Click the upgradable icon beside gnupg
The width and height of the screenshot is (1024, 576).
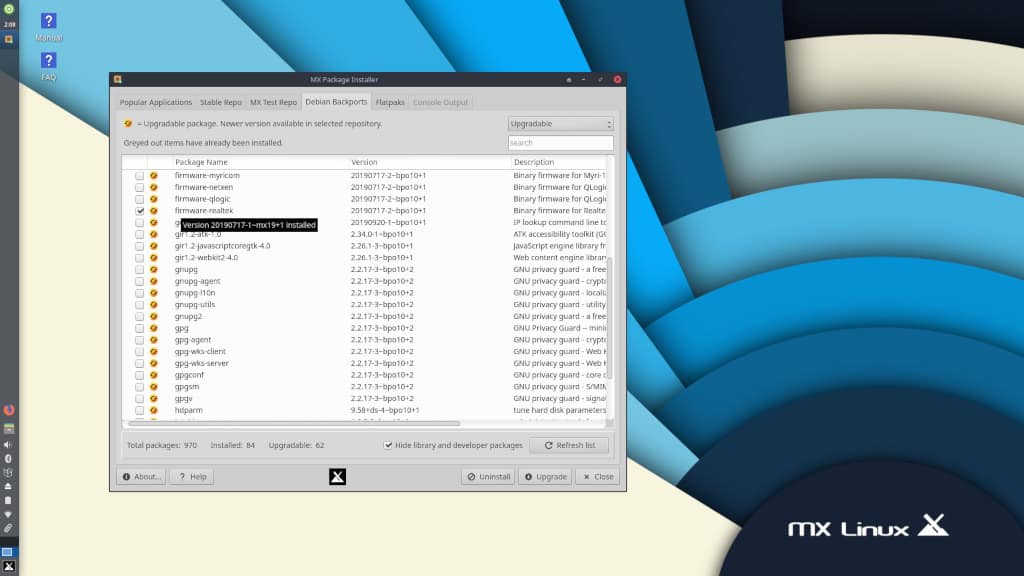pos(154,269)
